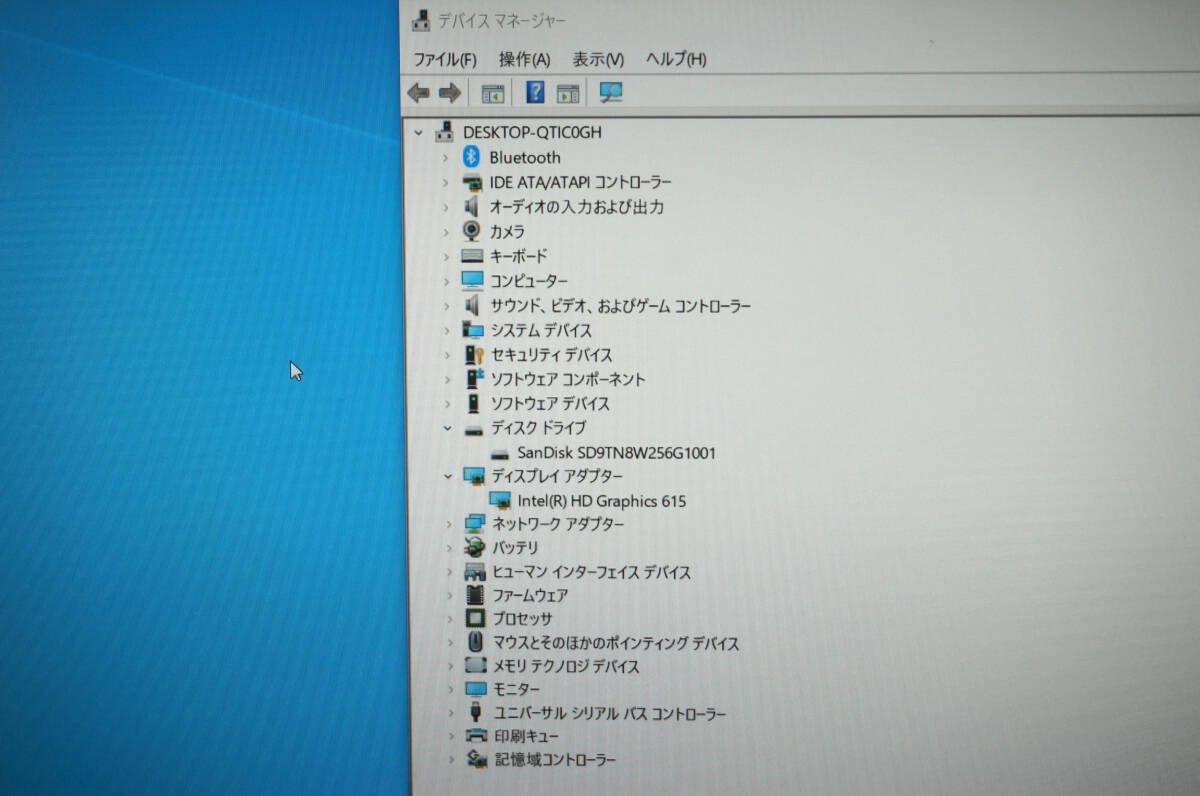
Task: Click the mouse icon next to マウスとそのほかのポインティング デバイス
Action: (476, 643)
